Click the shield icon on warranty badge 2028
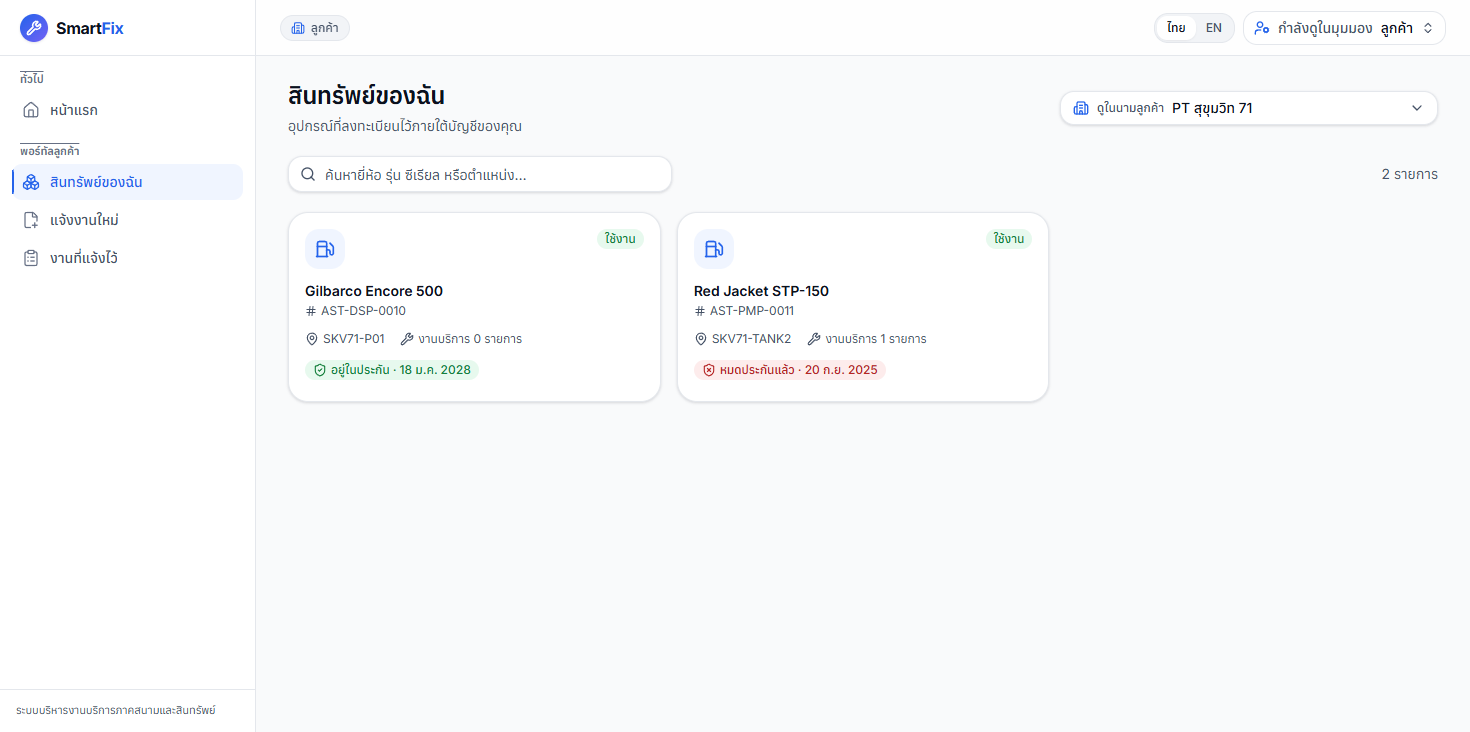The width and height of the screenshot is (1470, 732). pyautogui.click(x=320, y=370)
